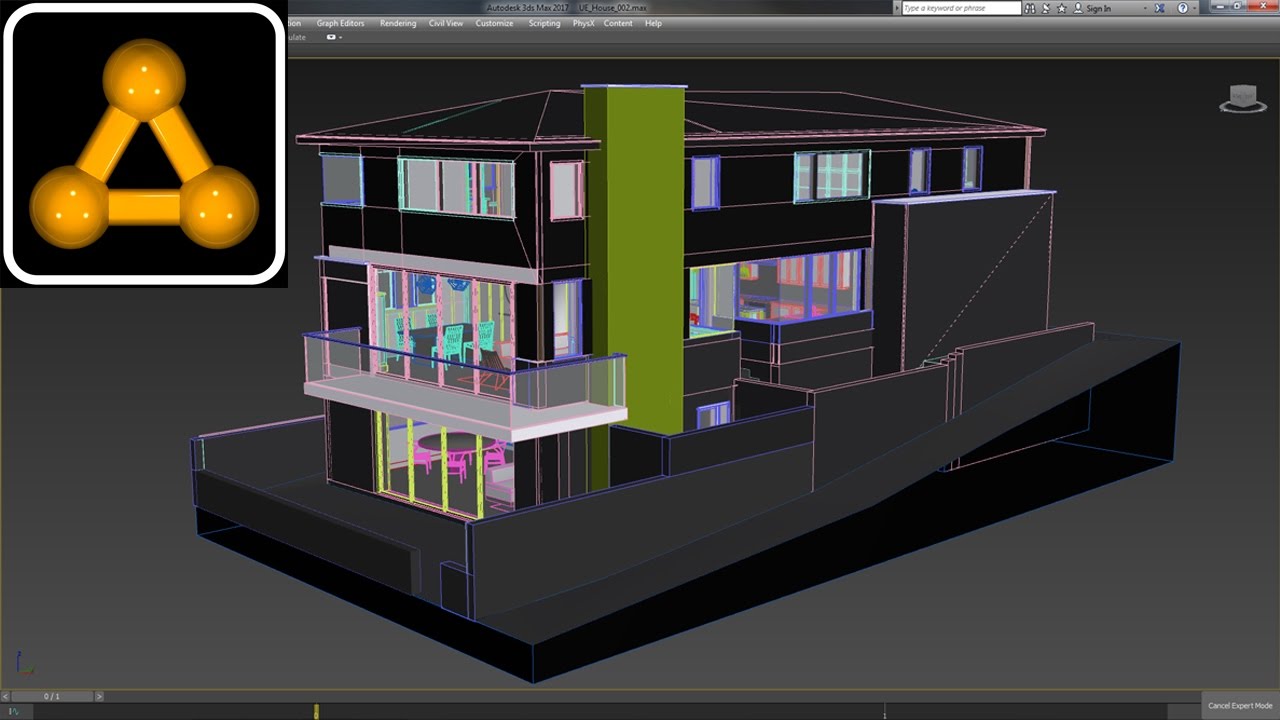Open the Help menu

[x=653, y=23]
